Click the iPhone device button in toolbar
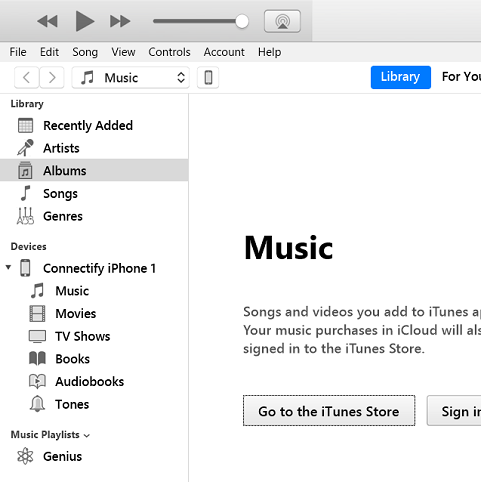Image resolution: width=481 pixels, height=482 pixels. (x=208, y=78)
